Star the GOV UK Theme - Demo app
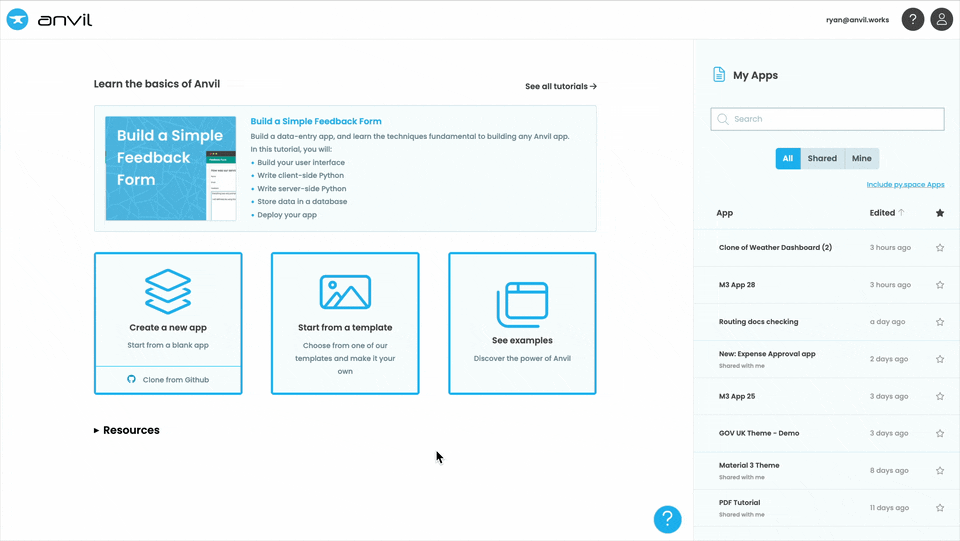 tap(940, 433)
